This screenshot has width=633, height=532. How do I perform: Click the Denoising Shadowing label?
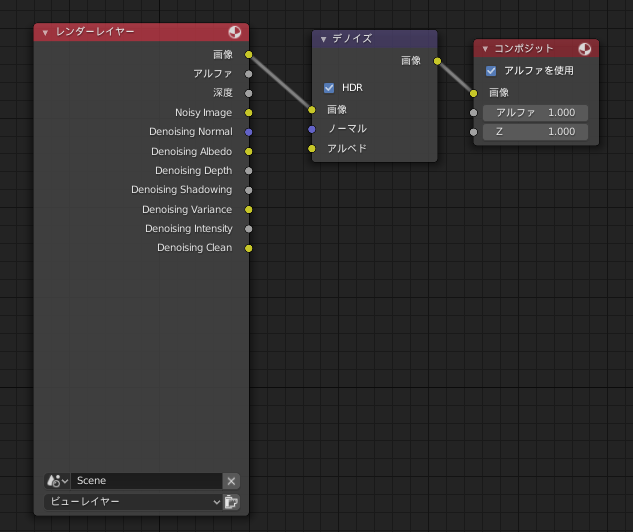pyautogui.click(x=182, y=190)
